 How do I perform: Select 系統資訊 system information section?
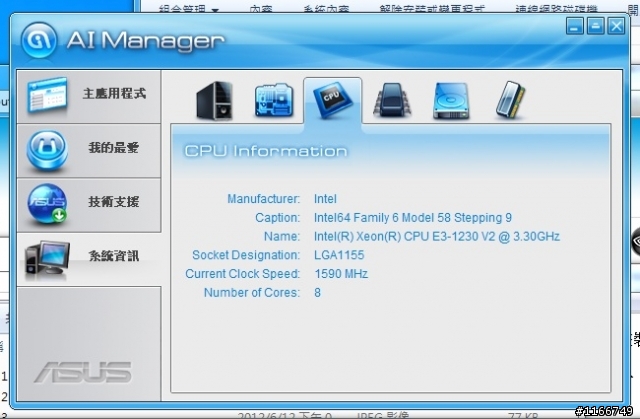tap(89, 259)
